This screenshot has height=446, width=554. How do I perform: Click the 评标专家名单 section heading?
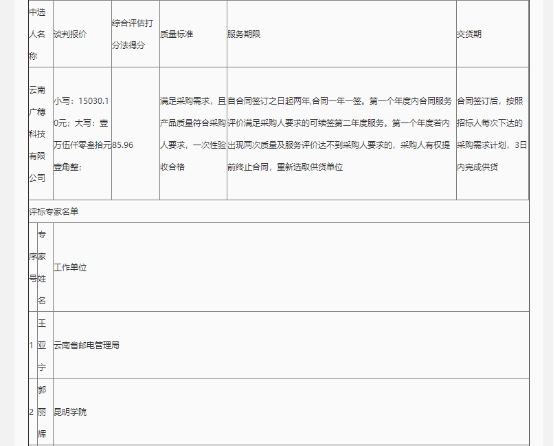tap(54, 212)
